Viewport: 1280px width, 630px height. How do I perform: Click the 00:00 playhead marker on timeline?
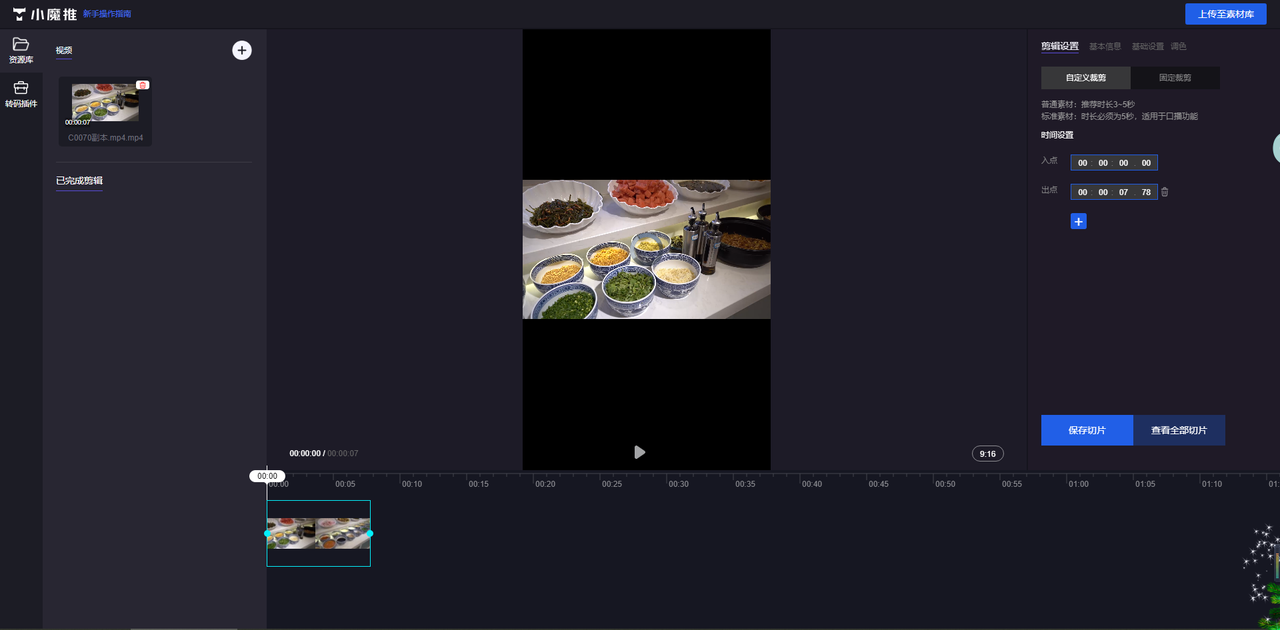coord(267,476)
